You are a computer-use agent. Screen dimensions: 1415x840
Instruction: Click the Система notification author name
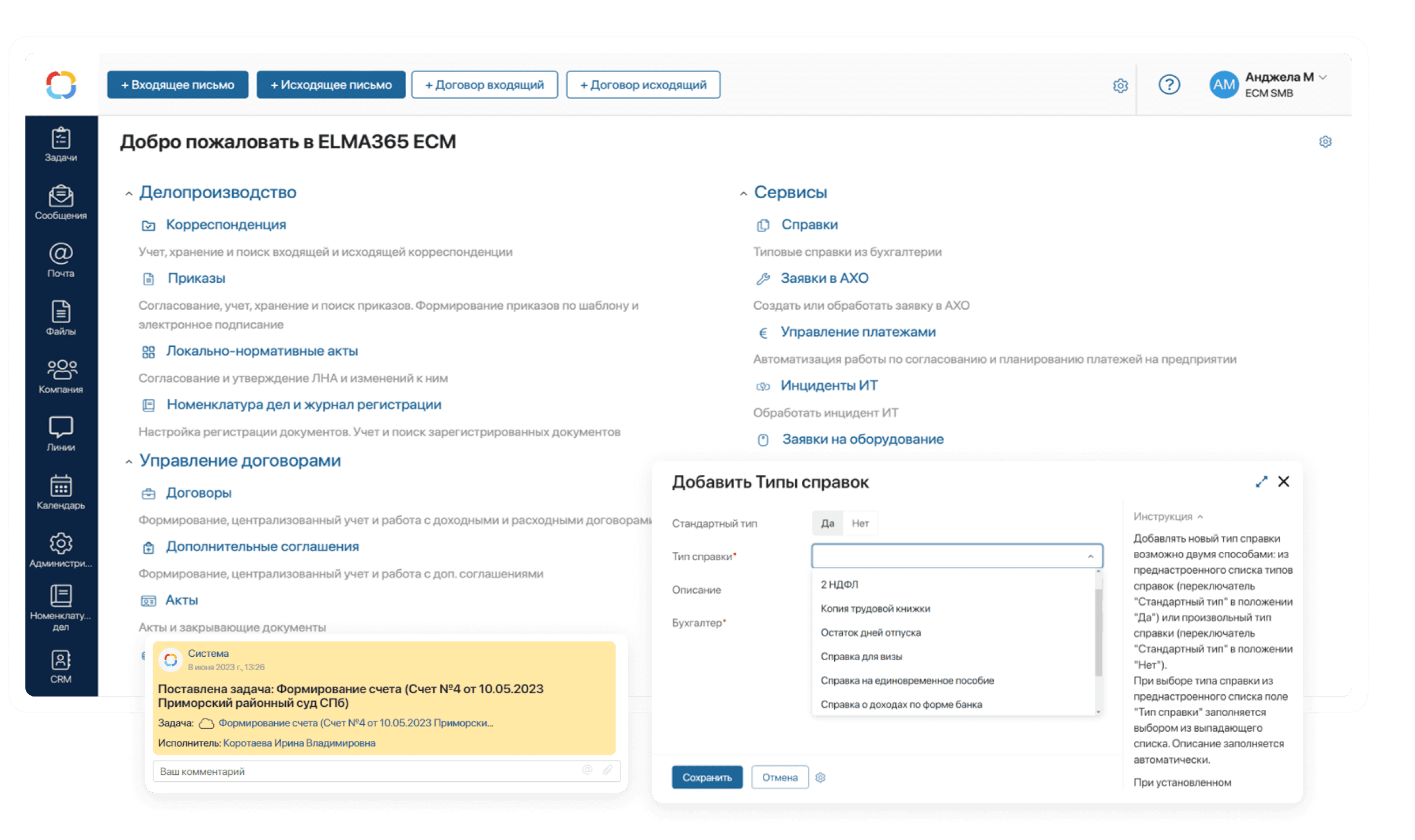[208, 653]
